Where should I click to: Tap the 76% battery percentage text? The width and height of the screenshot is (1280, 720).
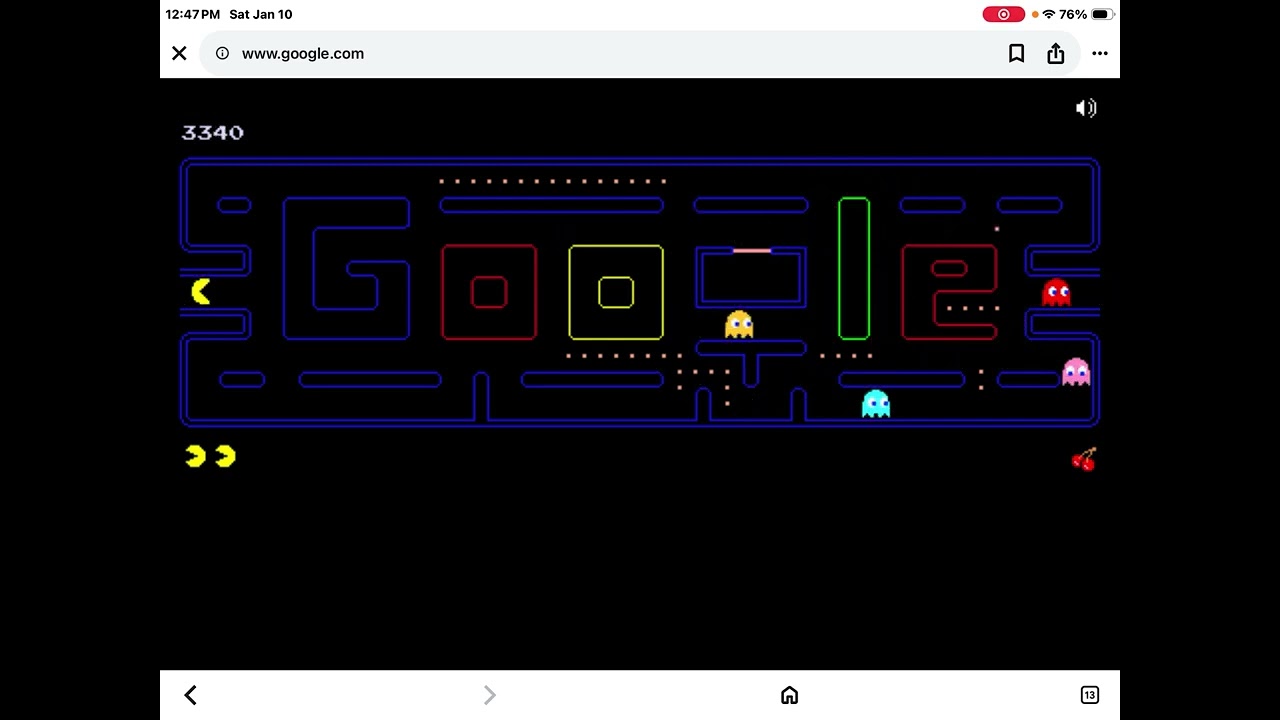pos(1073,14)
